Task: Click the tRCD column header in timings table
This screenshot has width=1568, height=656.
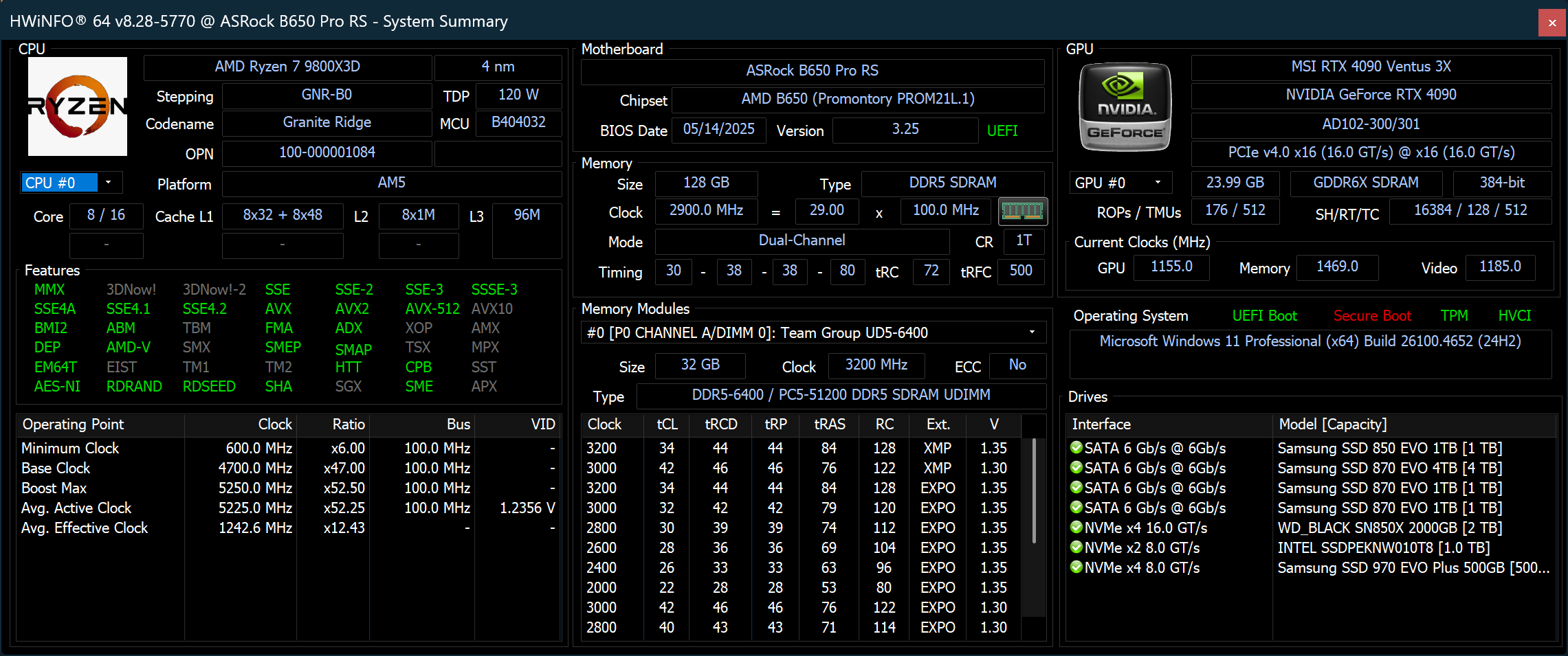Action: [x=720, y=425]
